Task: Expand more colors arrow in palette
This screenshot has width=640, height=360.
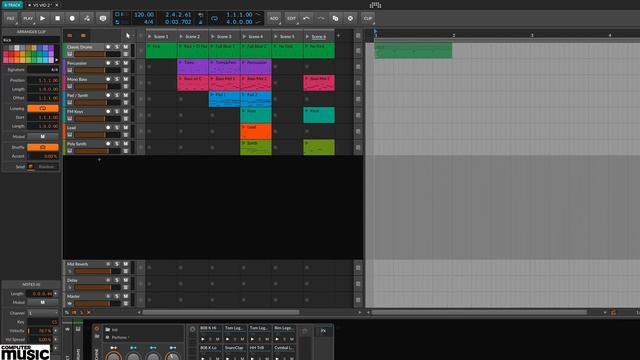Action: [57, 60]
